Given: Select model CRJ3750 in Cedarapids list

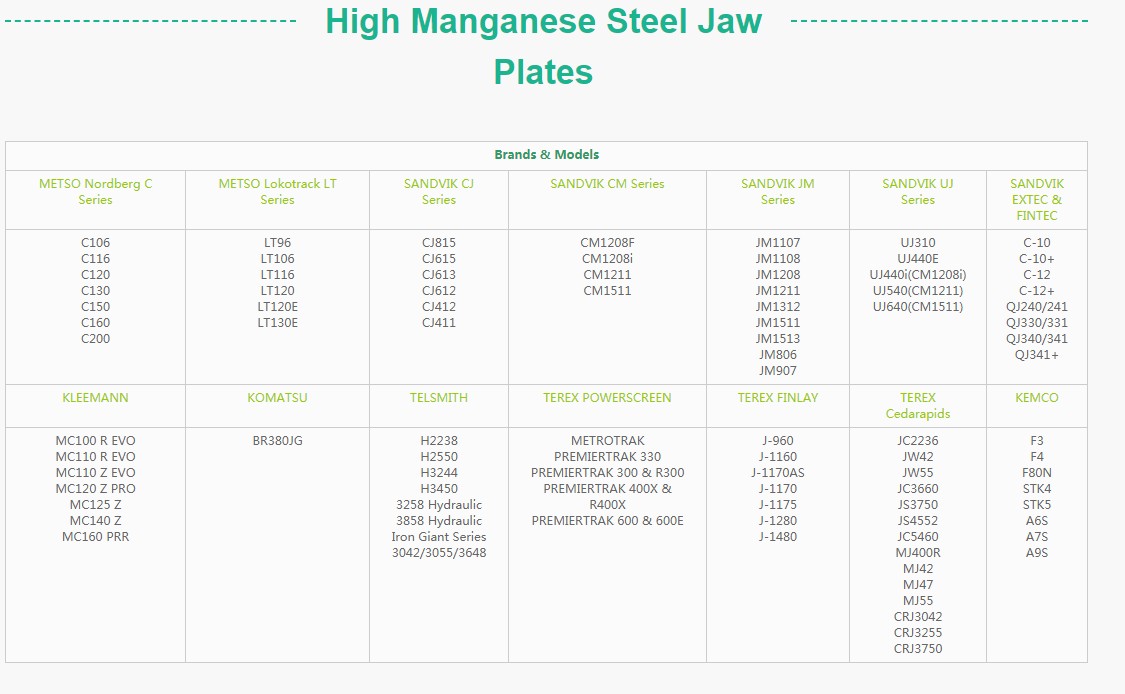Looking at the screenshot, I should click(x=918, y=649).
